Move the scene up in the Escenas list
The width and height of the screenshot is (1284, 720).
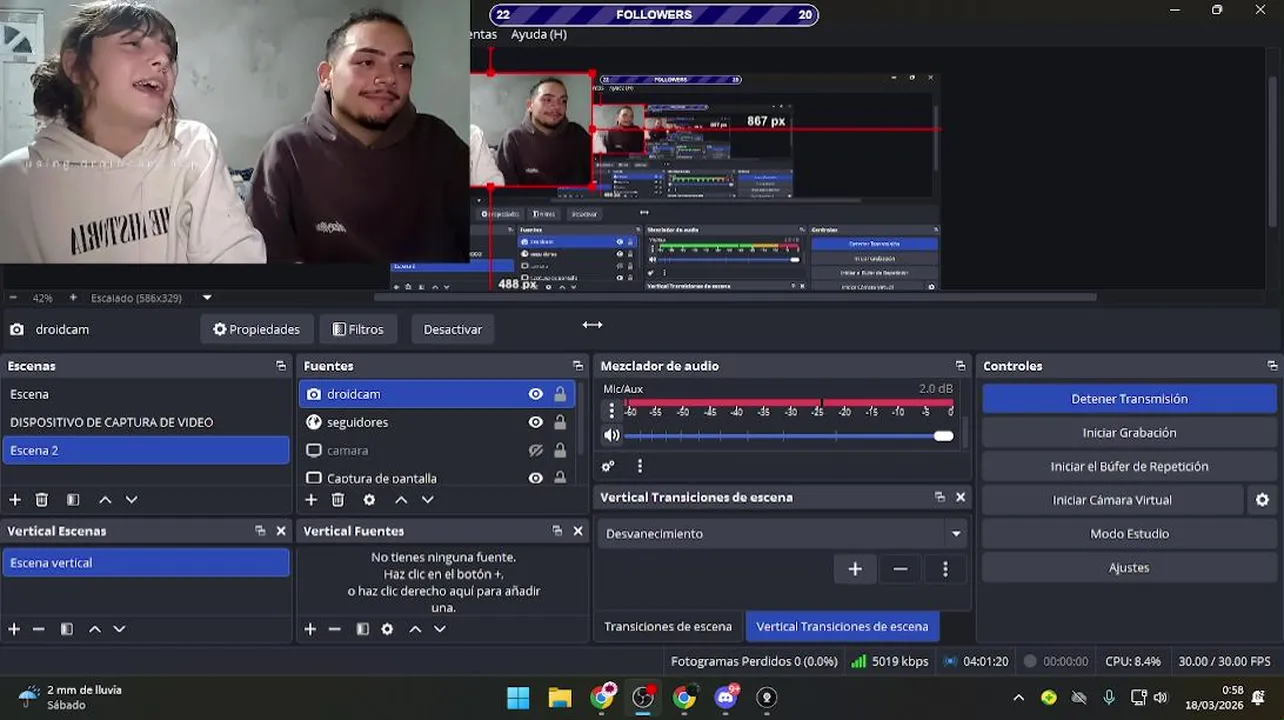(105, 500)
